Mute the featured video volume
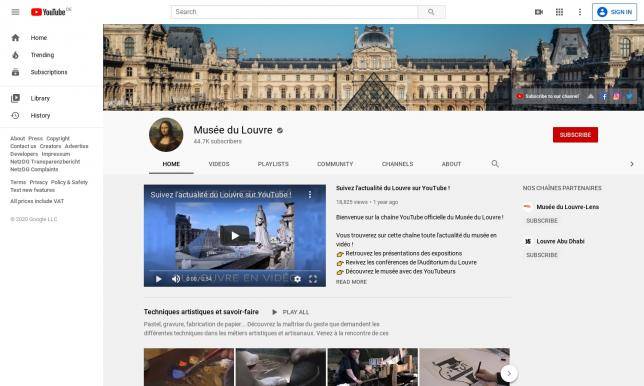Image resolution: width=644 pixels, height=386 pixels. pos(176,279)
